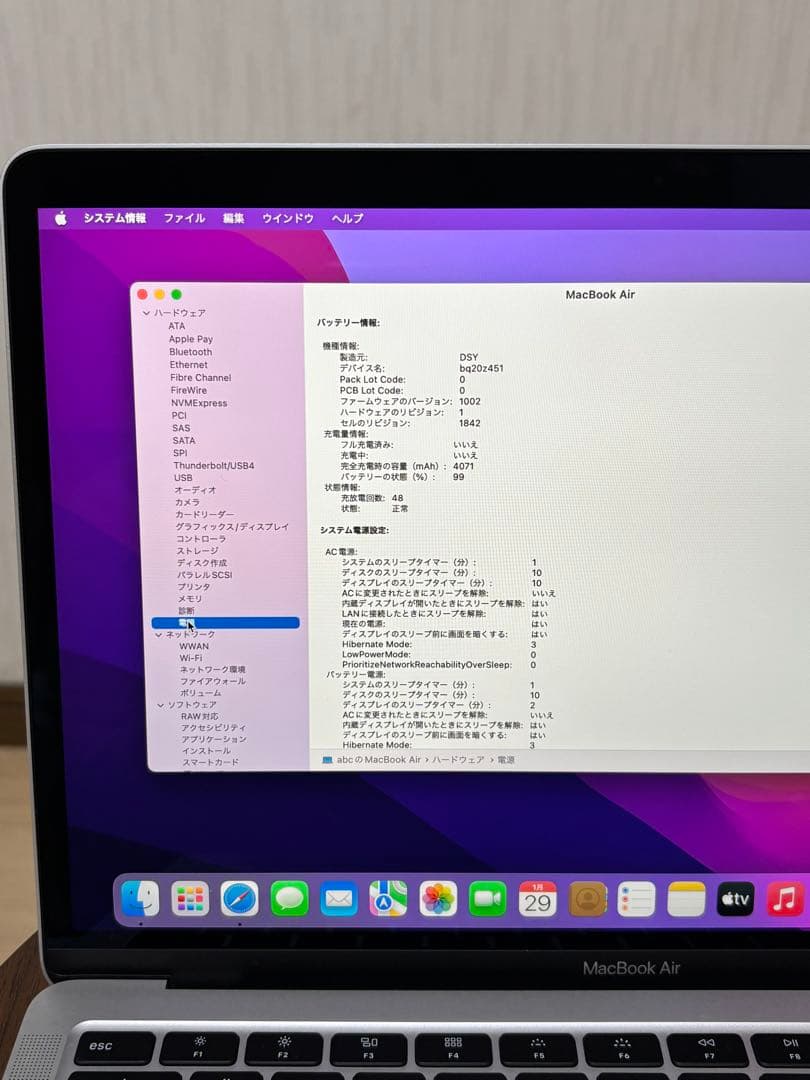Select Wi-Fi in the sidebar
This screenshot has width=810, height=1080.
tap(190, 658)
